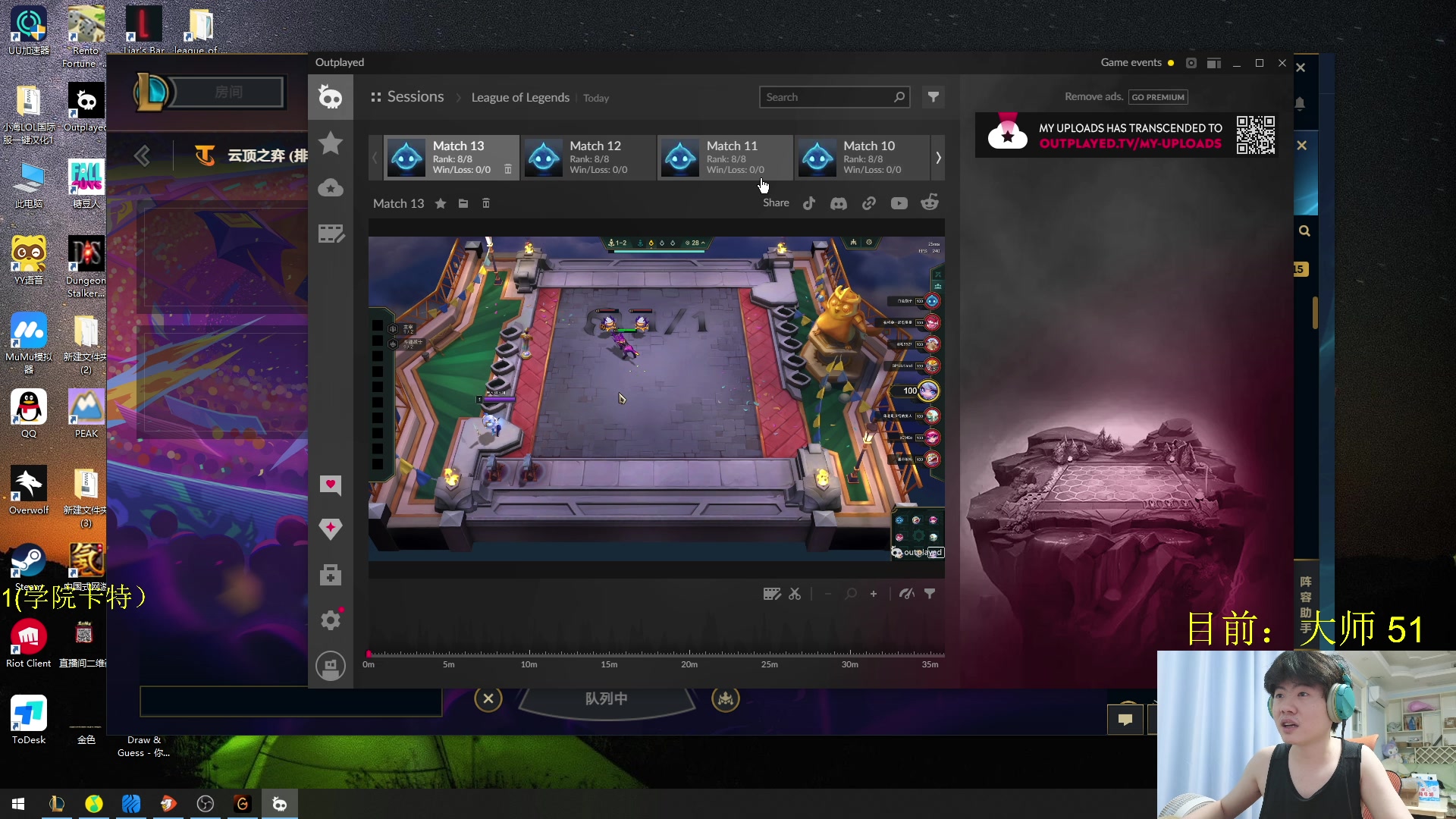Go to Sessions breadcrumb

[416, 97]
